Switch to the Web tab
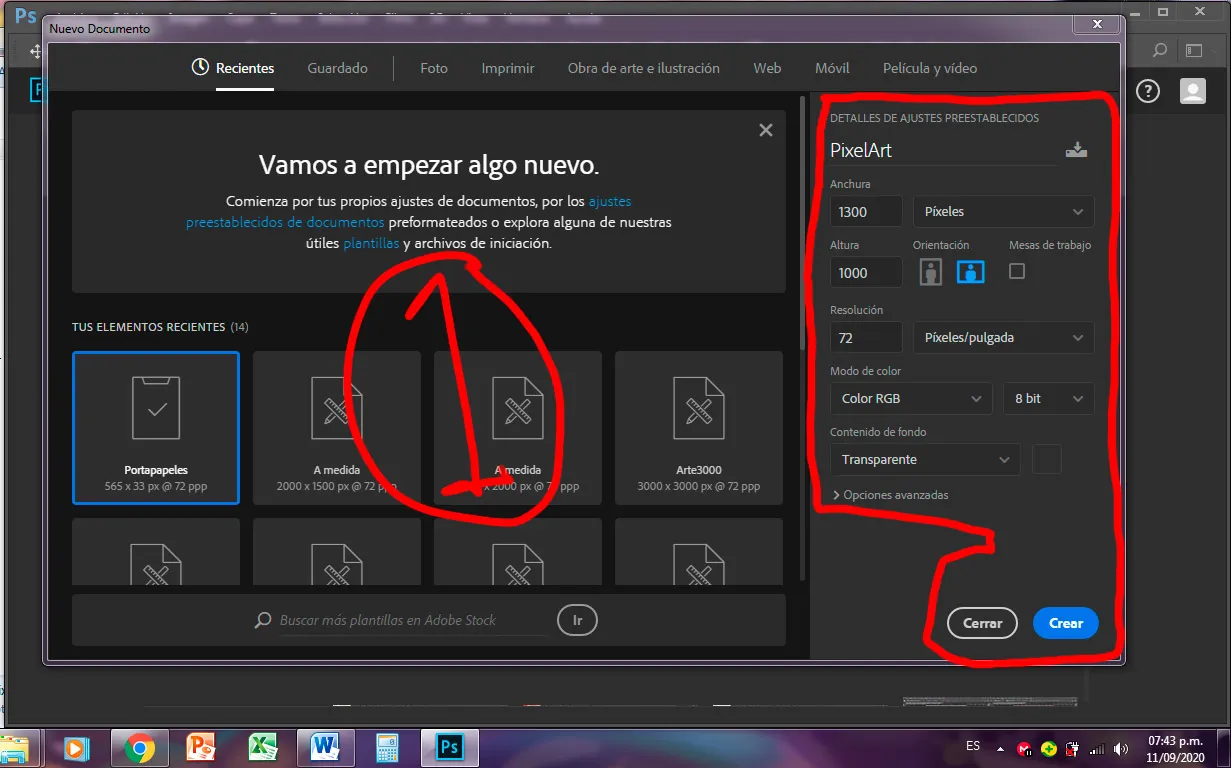This screenshot has width=1231, height=768. [767, 68]
